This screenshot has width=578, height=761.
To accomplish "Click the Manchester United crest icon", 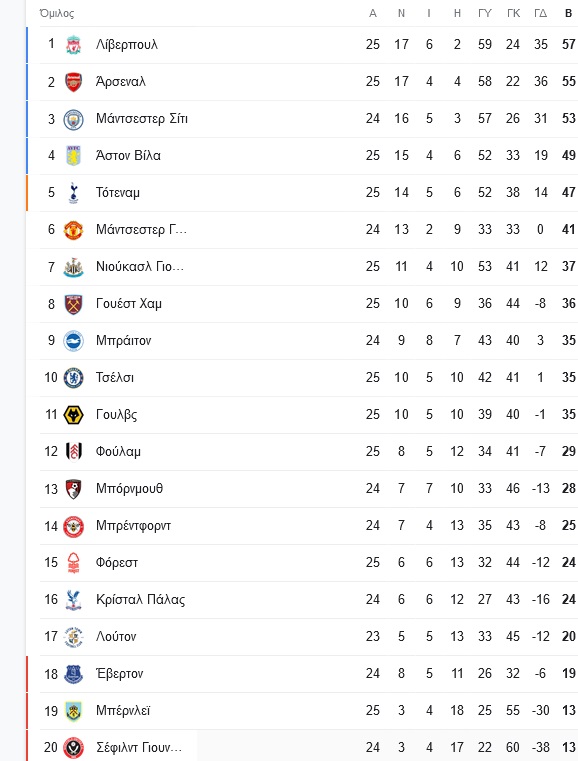I will pyautogui.click(x=73, y=230).
